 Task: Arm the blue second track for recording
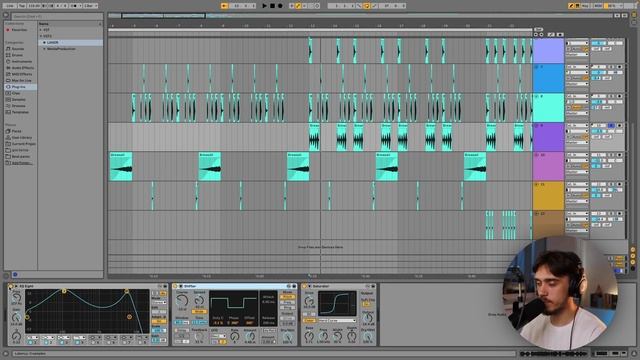pos(619,67)
